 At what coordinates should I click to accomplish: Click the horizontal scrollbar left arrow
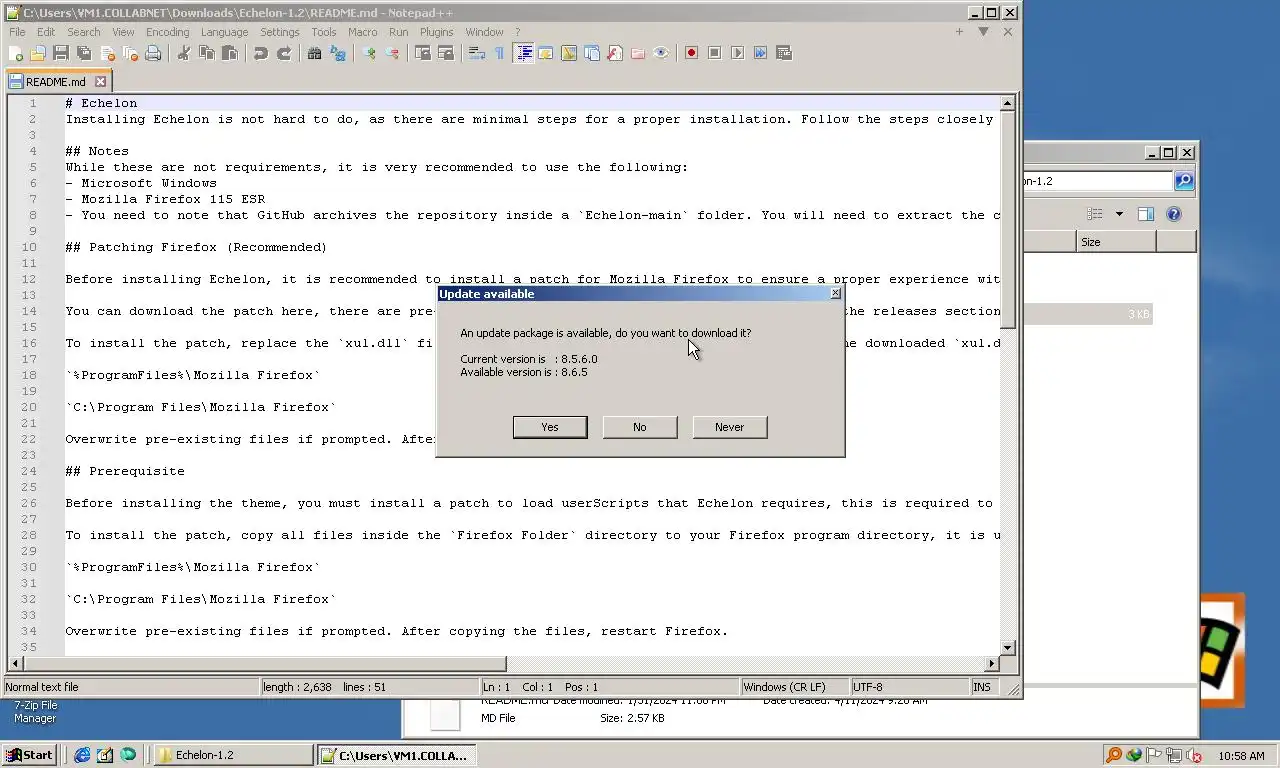pyautogui.click(x=14, y=664)
